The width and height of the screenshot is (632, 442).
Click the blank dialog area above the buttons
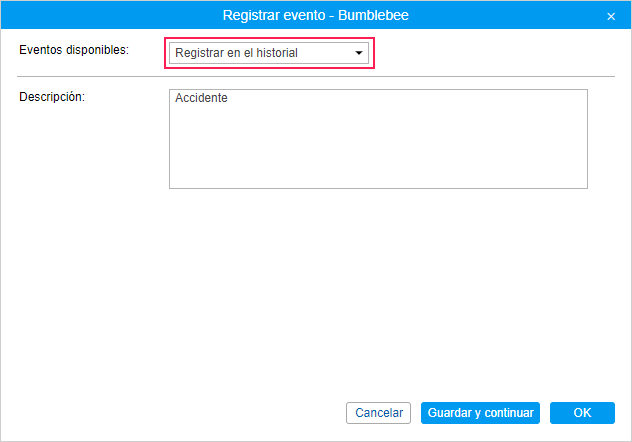click(316, 300)
